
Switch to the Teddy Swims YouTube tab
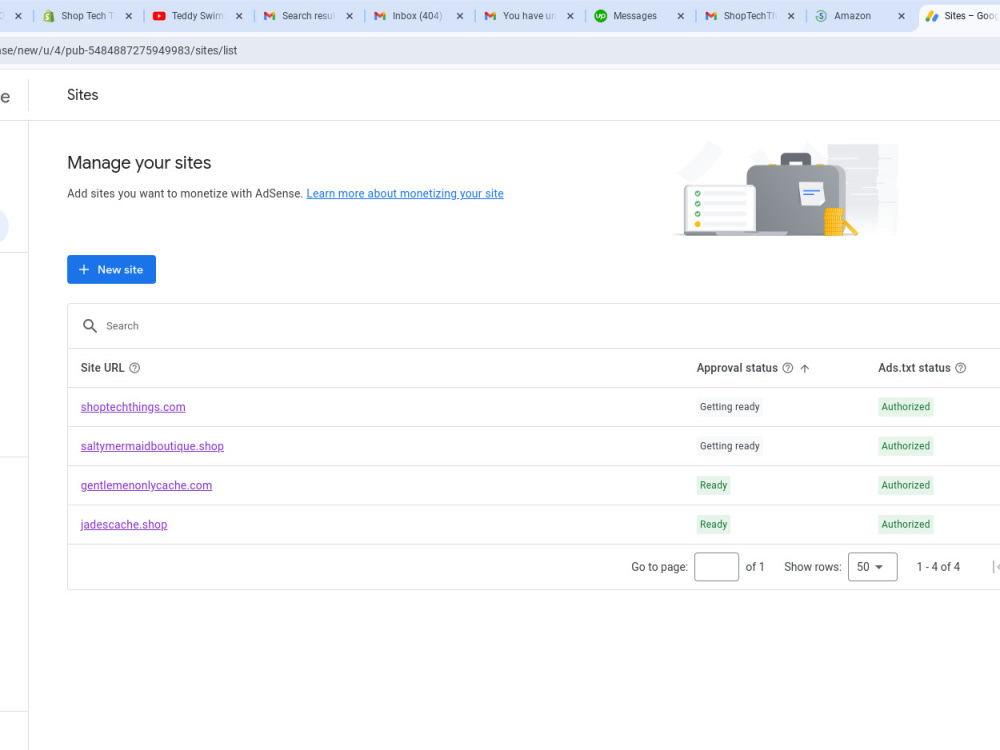pos(198,16)
